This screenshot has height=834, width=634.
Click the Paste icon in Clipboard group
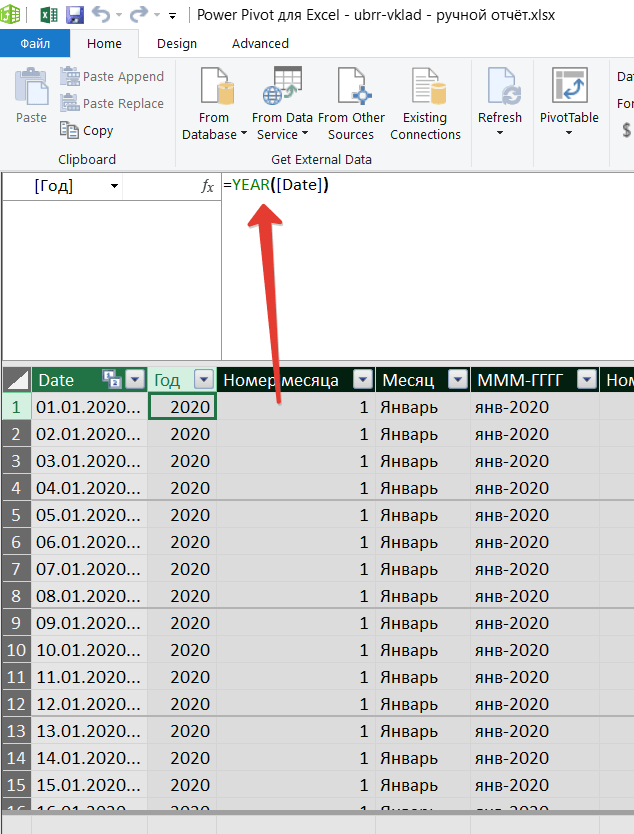(x=31, y=88)
